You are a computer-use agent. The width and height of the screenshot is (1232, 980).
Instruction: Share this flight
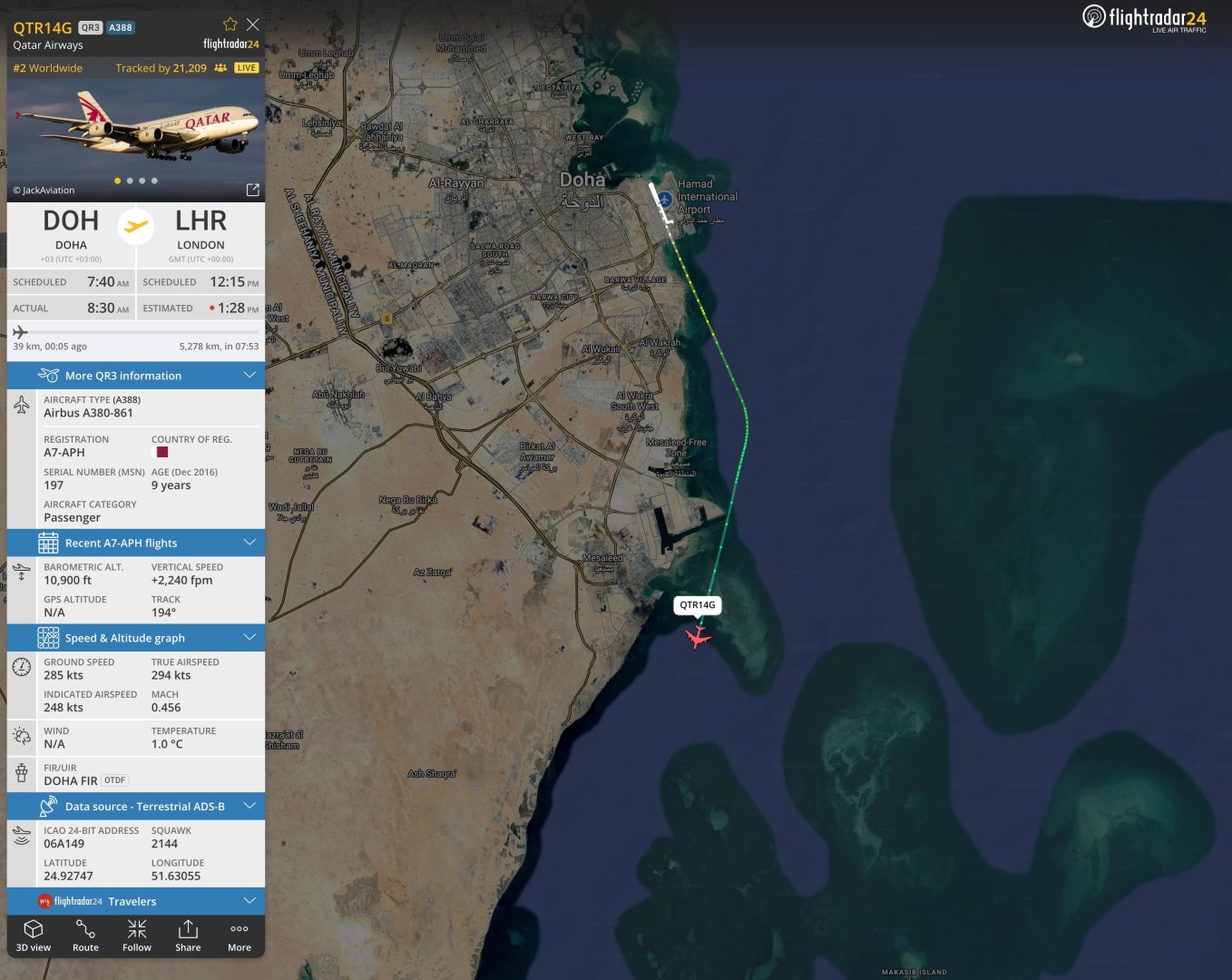pos(188,936)
